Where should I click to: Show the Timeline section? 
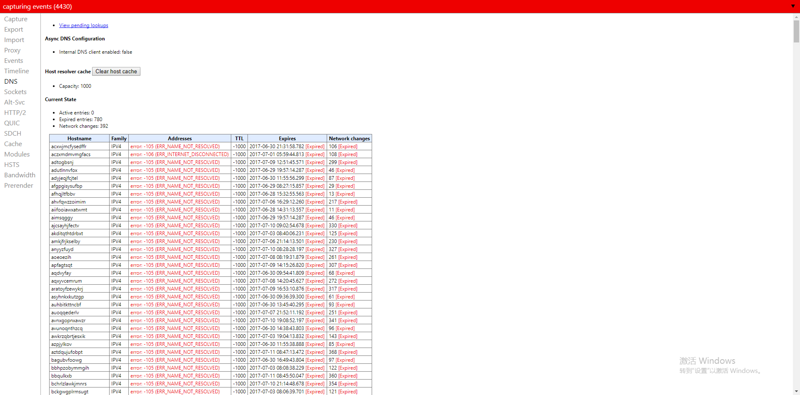point(16,71)
